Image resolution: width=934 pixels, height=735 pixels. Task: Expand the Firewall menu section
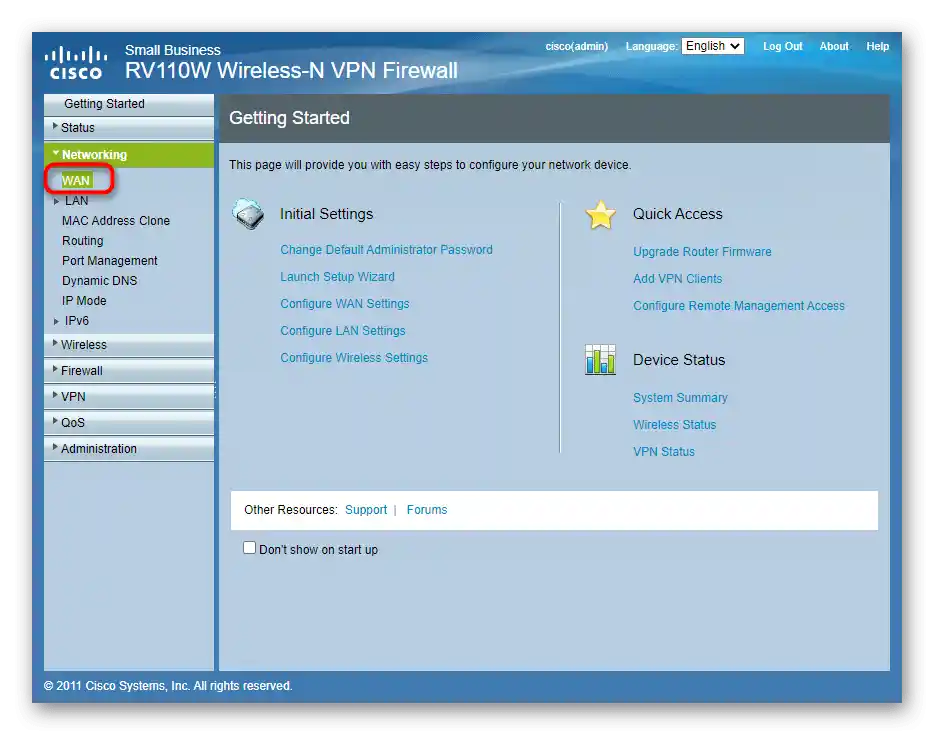129,370
